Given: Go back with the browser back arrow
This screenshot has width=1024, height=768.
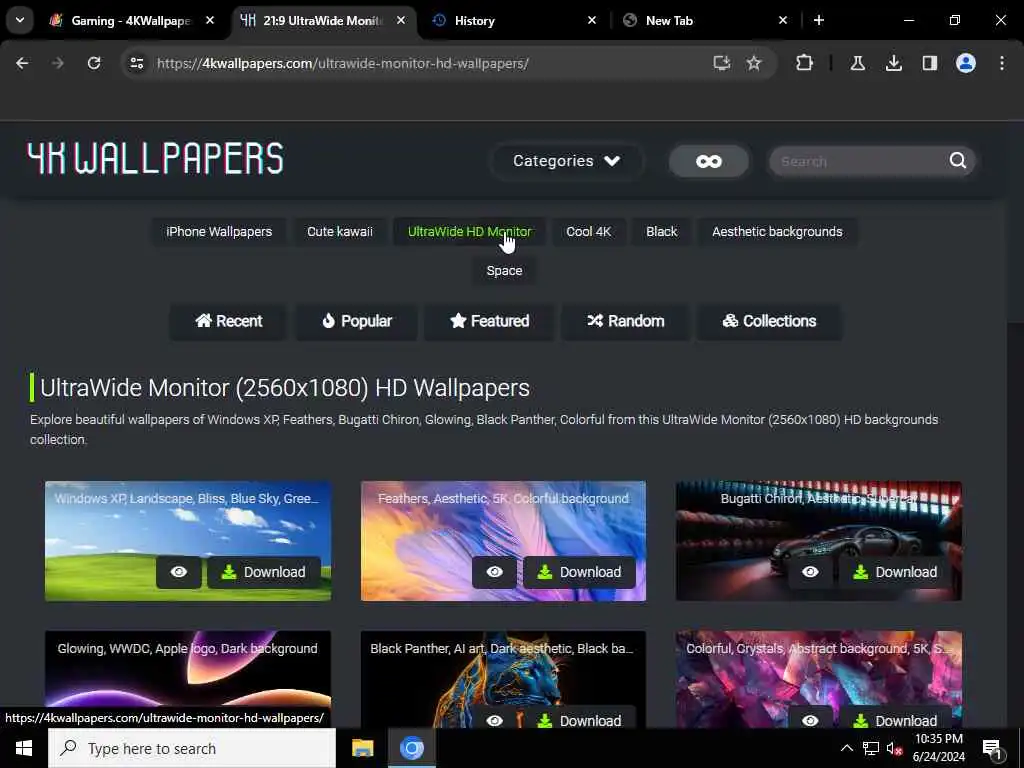Looking at the screenshot, I should click(22, 63).
